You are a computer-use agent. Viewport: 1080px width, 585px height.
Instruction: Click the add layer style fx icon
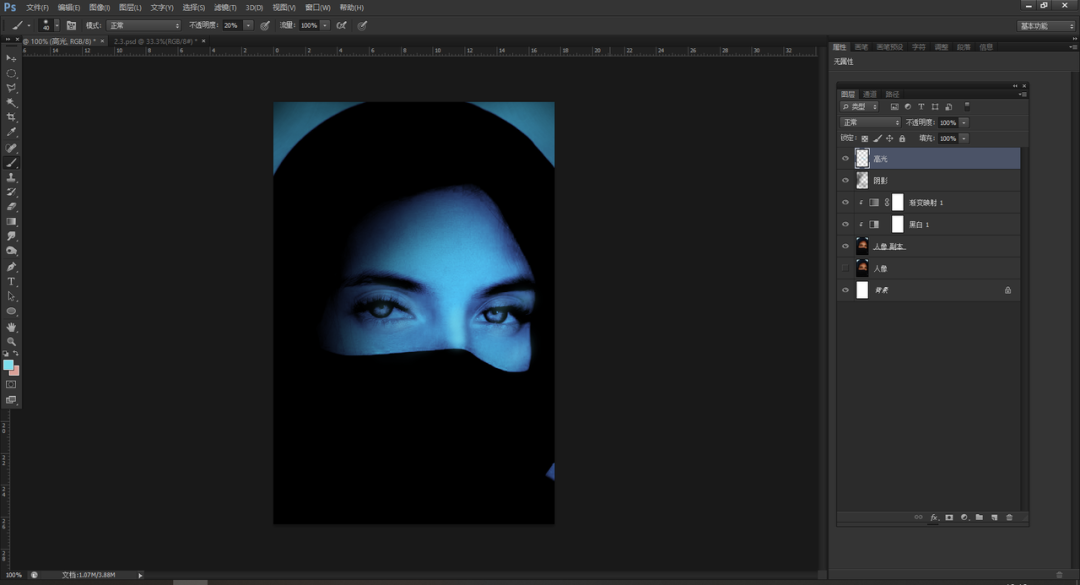coord(934,517)
